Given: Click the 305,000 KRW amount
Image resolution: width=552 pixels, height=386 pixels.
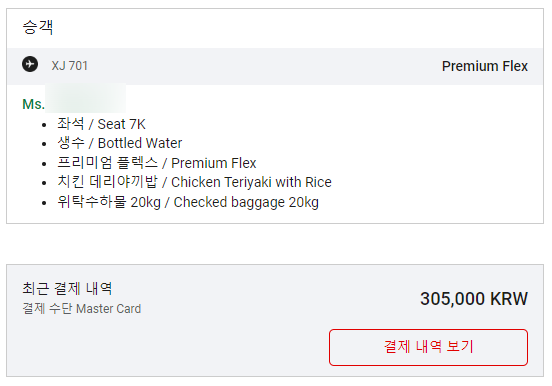Looking at the screenshot, I should point(474,299).
